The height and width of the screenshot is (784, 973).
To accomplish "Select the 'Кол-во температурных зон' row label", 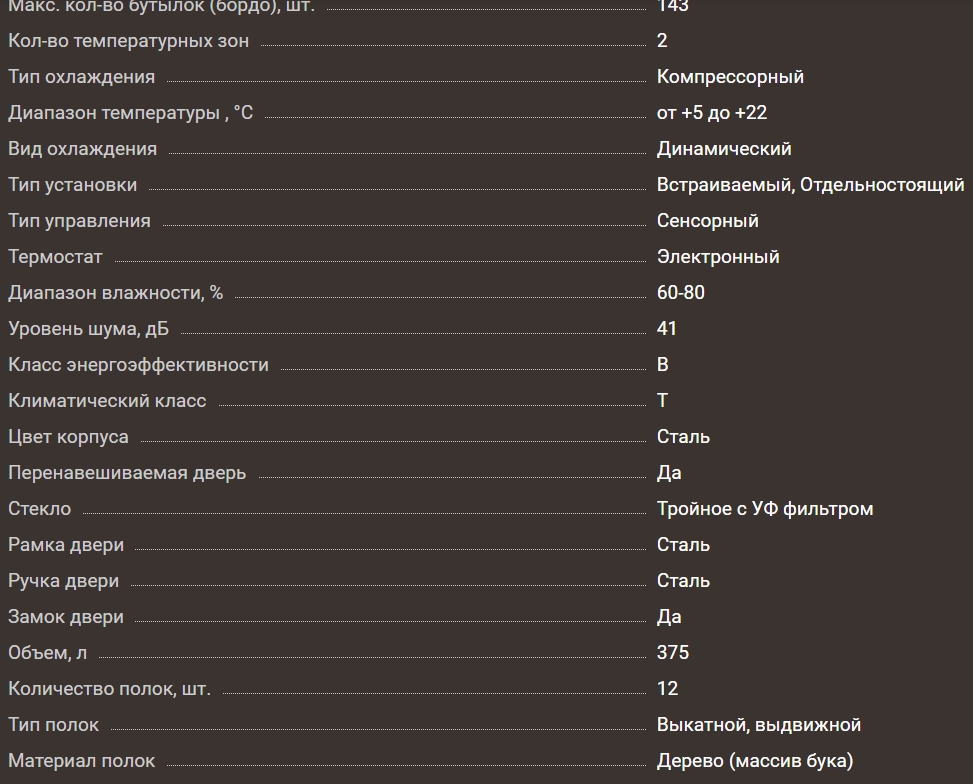I will tap(128, 41).
